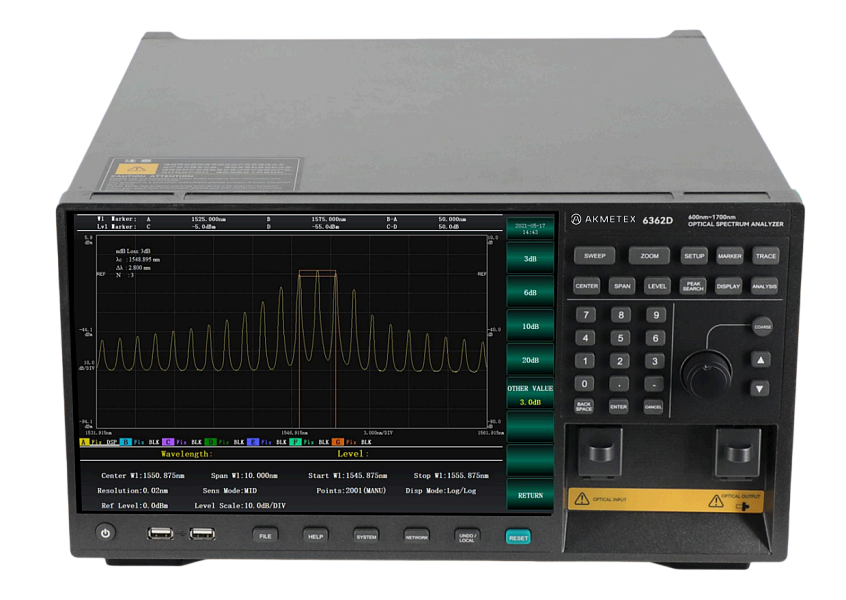The image size is (846, 600).
Task: Confirm with the ENTER key
Action: pos(618,407)
